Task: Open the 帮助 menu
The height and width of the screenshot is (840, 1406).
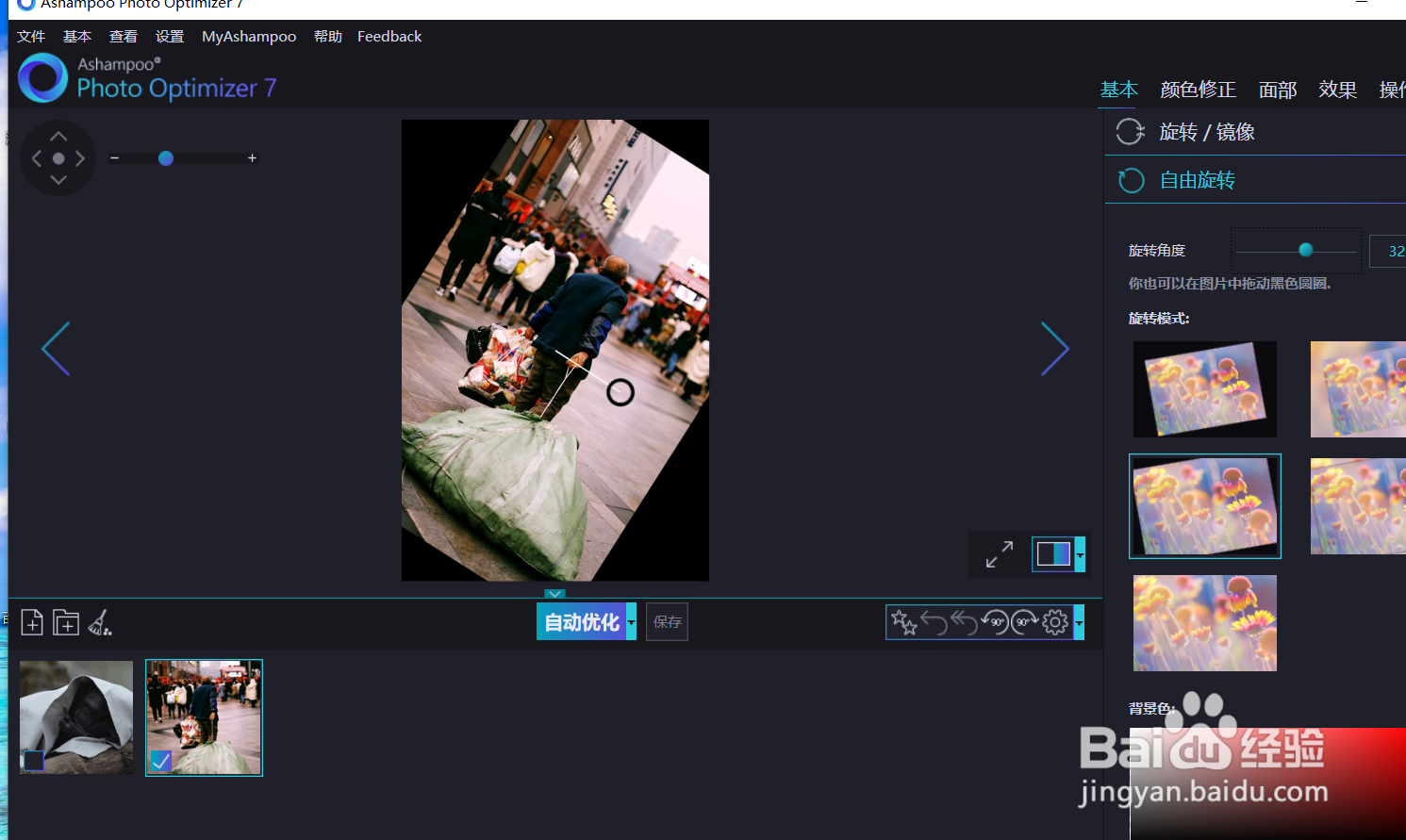Action: pyautogui.click(x=328, y=37)
